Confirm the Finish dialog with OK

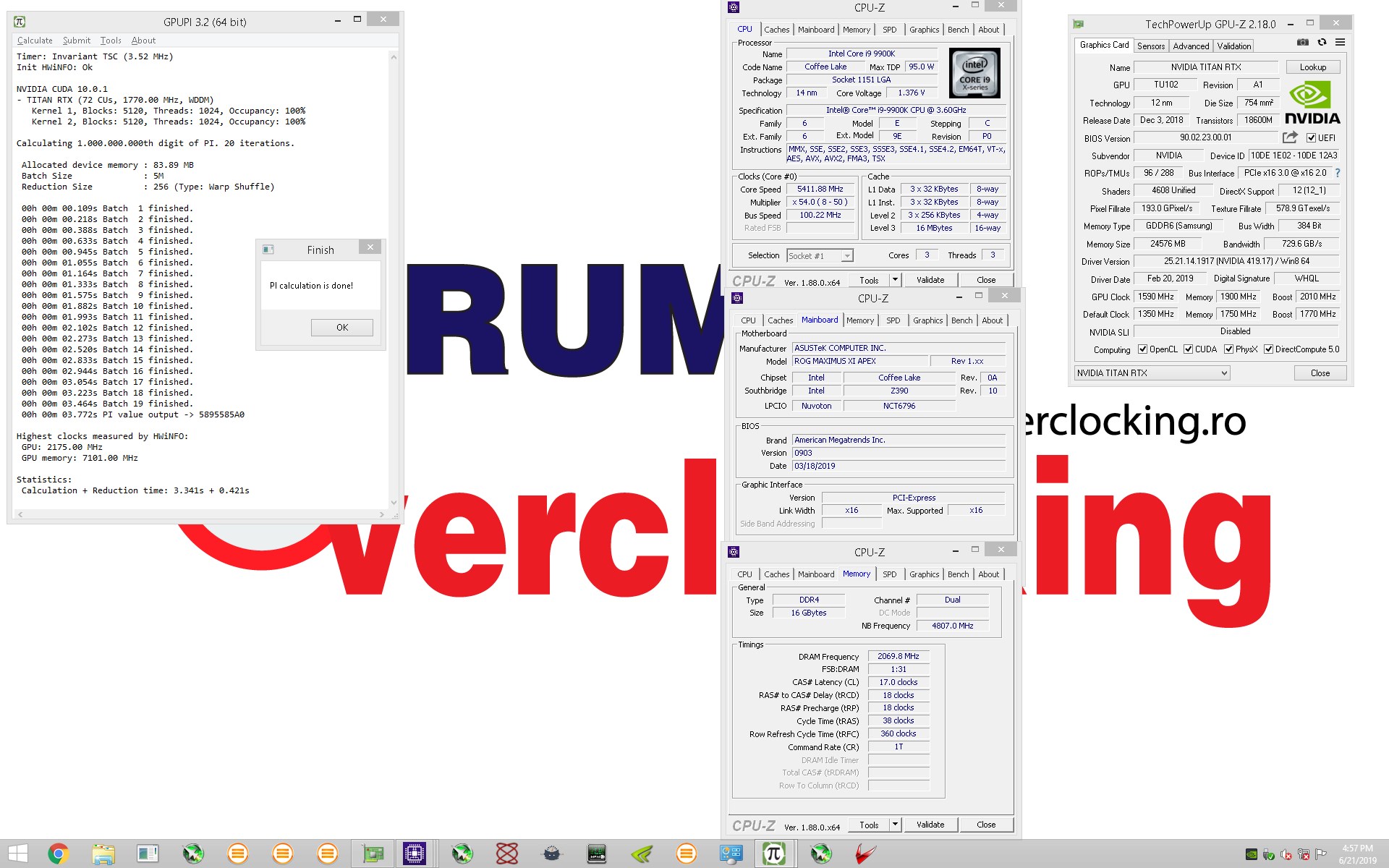[342, 328]
